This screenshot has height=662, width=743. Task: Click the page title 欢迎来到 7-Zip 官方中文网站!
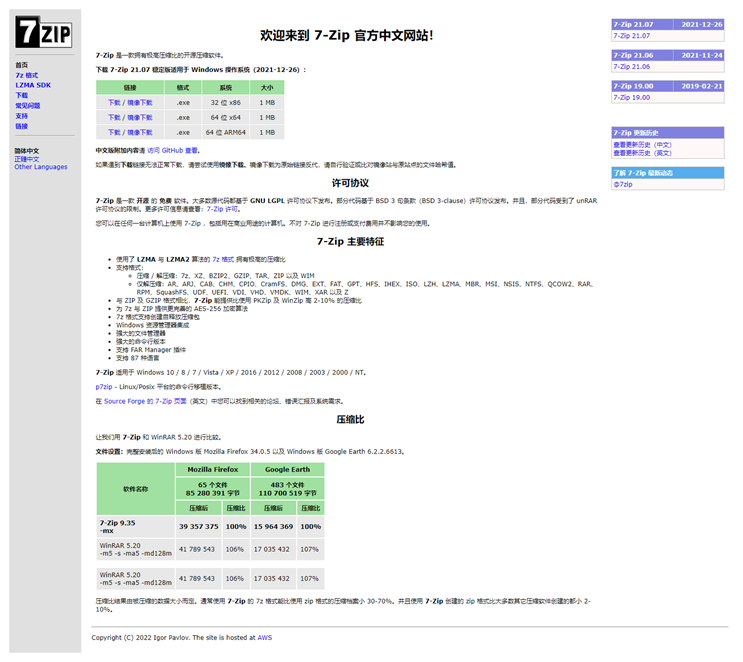346,36
